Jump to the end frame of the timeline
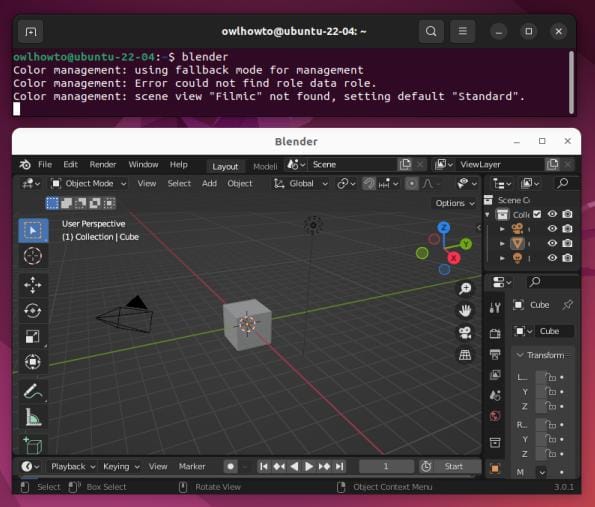 click(340, 466)
